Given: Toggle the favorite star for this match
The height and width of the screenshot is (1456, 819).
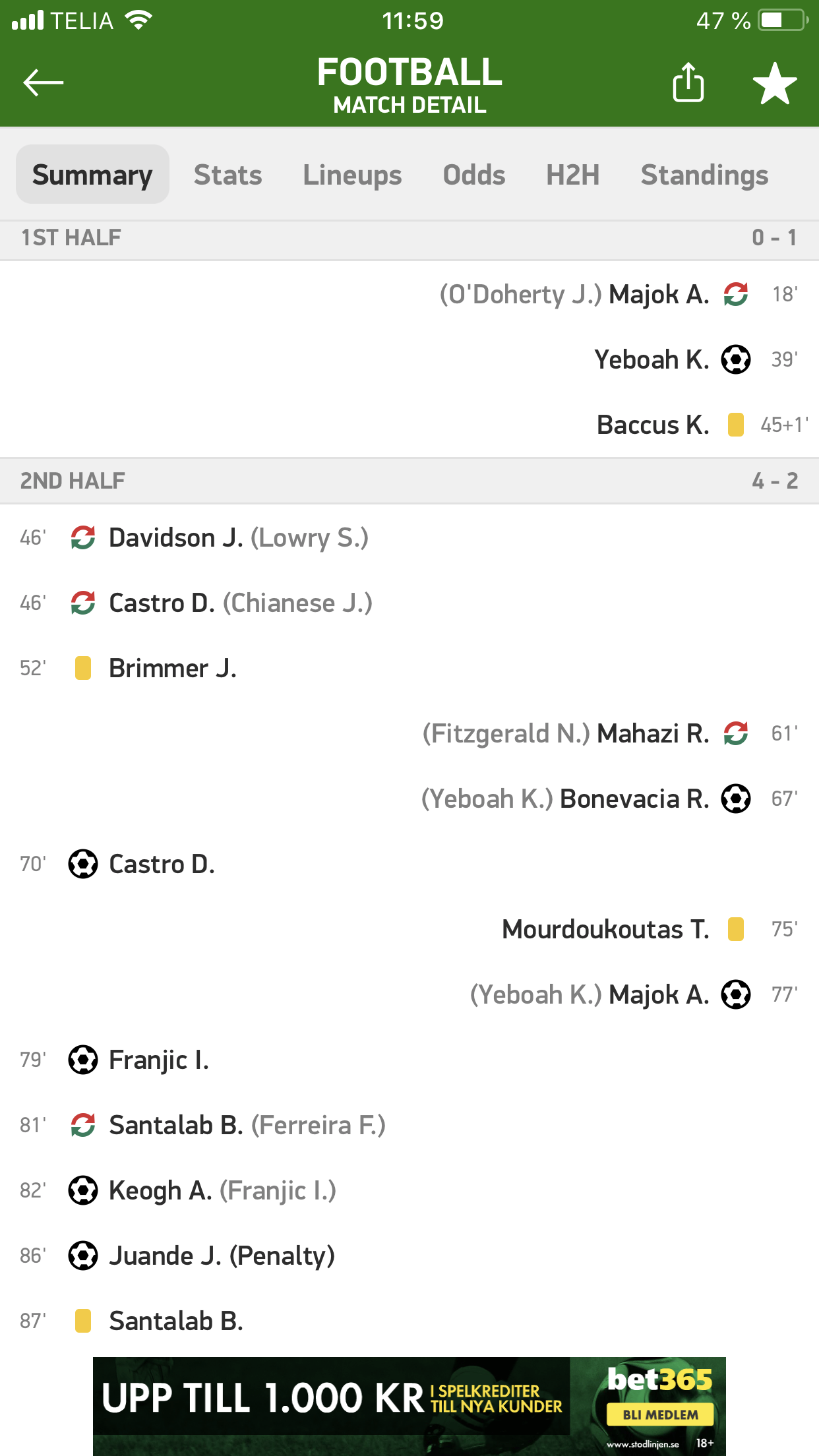Looking at the screenshot, I should tap(775, 84).
